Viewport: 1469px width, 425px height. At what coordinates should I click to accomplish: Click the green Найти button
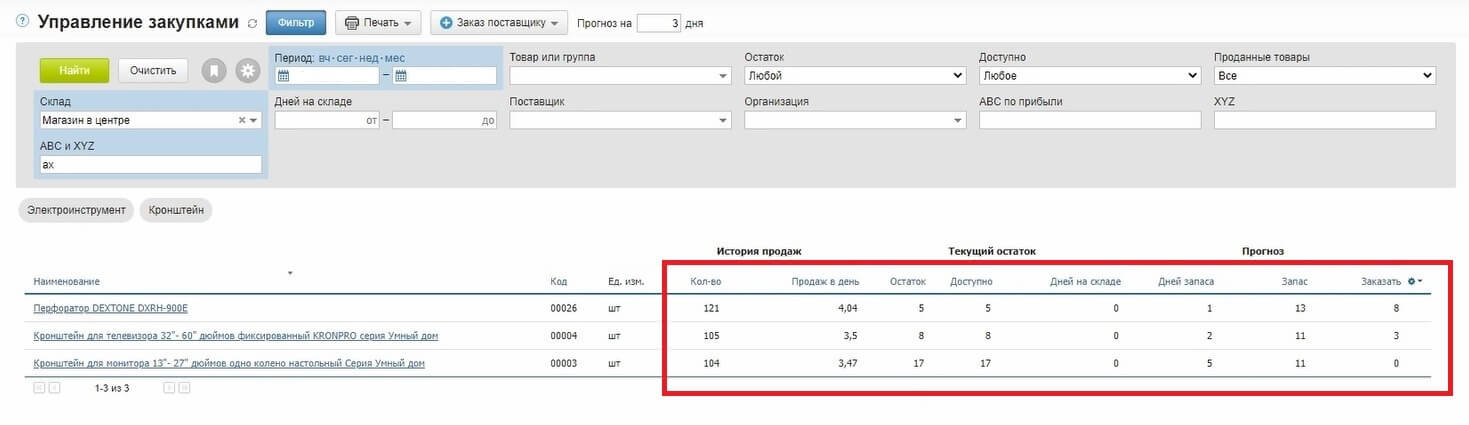(x=74, y=70)
